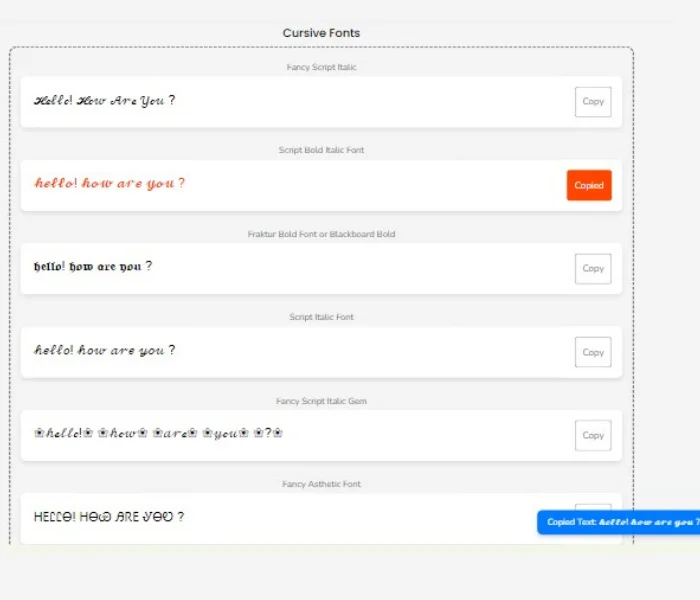700x600 pixels.
Task: Copy the Fancy Script Italic text
Action: coord(593,102)
